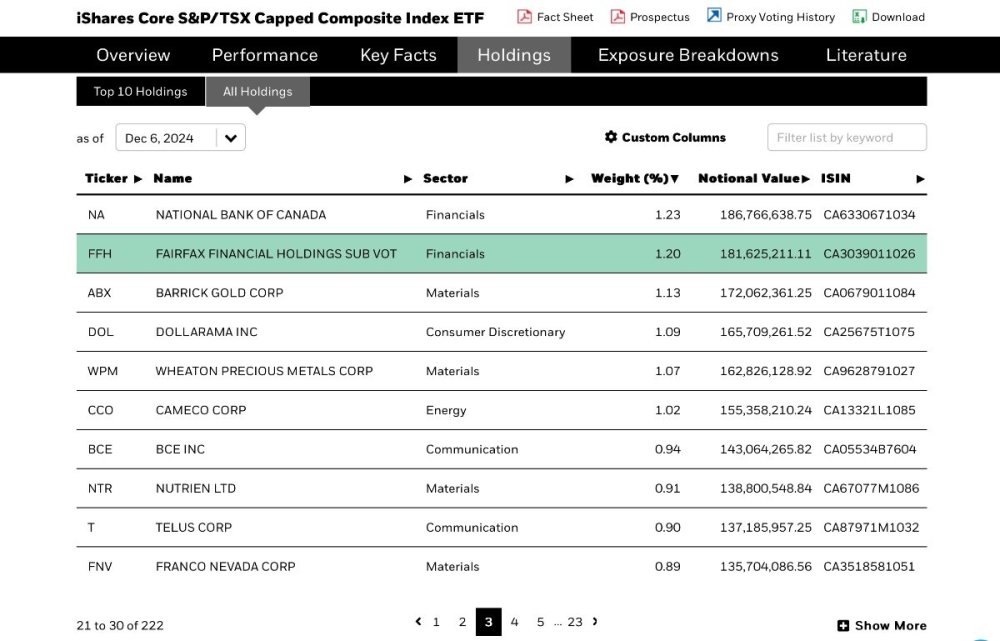1000x641 pixels.
Task: Click the Custom Columns gear icon
Action: pyautogui.click(x=611, y=136)
